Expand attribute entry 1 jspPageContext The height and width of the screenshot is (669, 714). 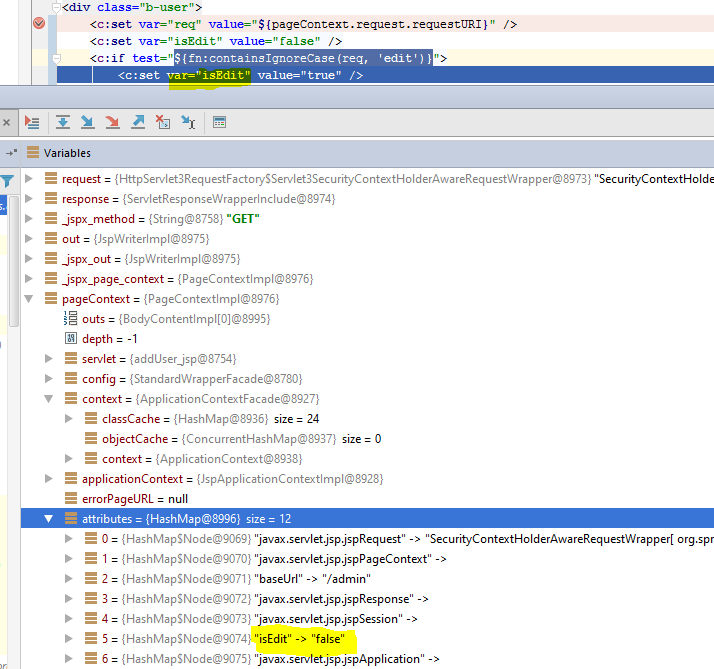[69, 559]
